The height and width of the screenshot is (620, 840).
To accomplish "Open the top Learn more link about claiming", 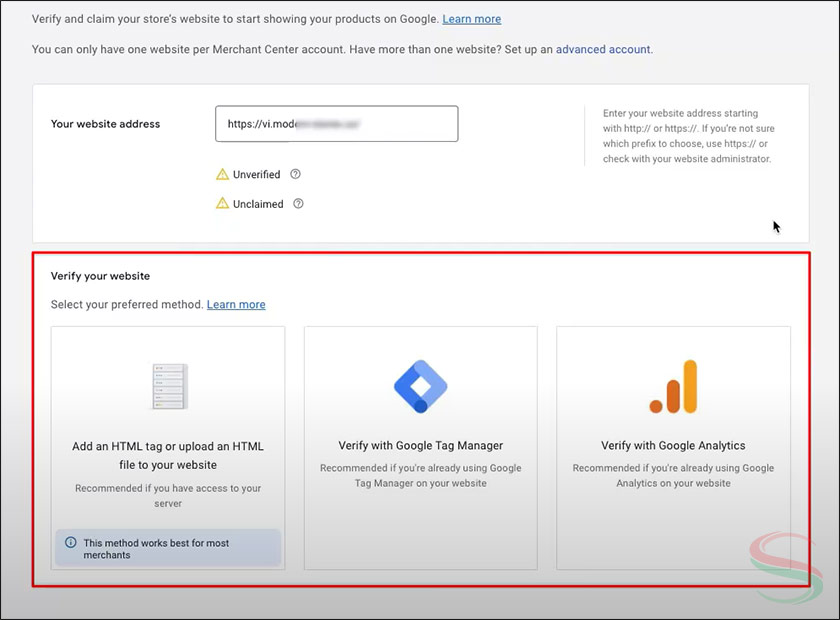I will (471, 19).
